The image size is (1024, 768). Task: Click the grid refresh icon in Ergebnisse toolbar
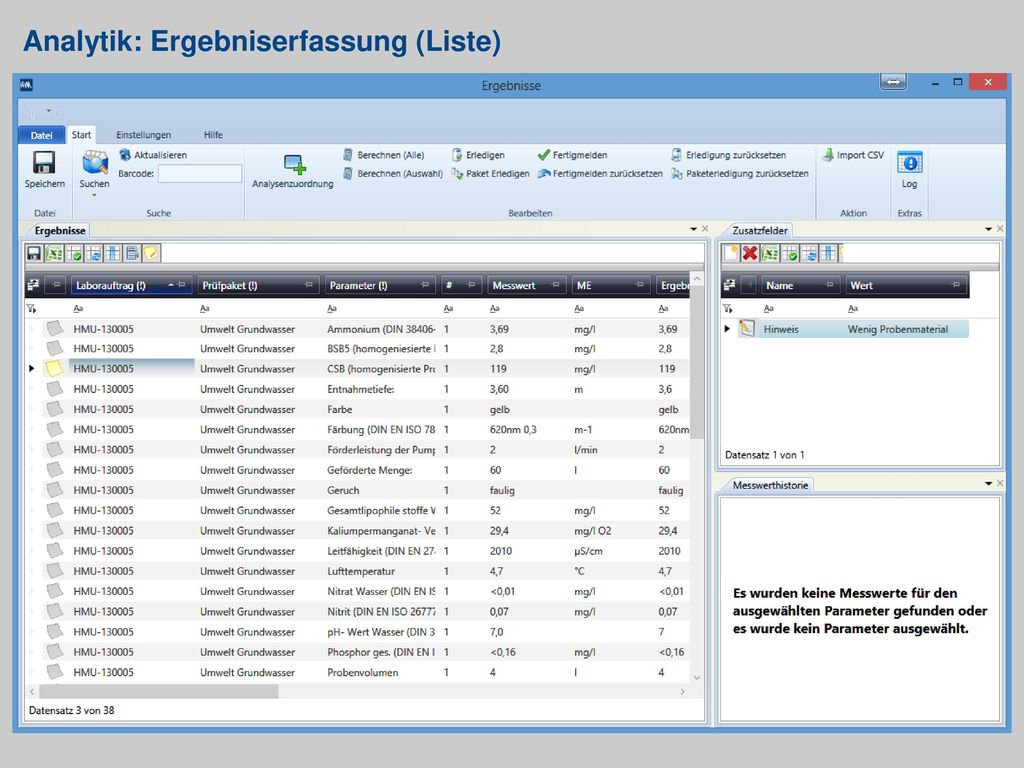click(93, 253)
